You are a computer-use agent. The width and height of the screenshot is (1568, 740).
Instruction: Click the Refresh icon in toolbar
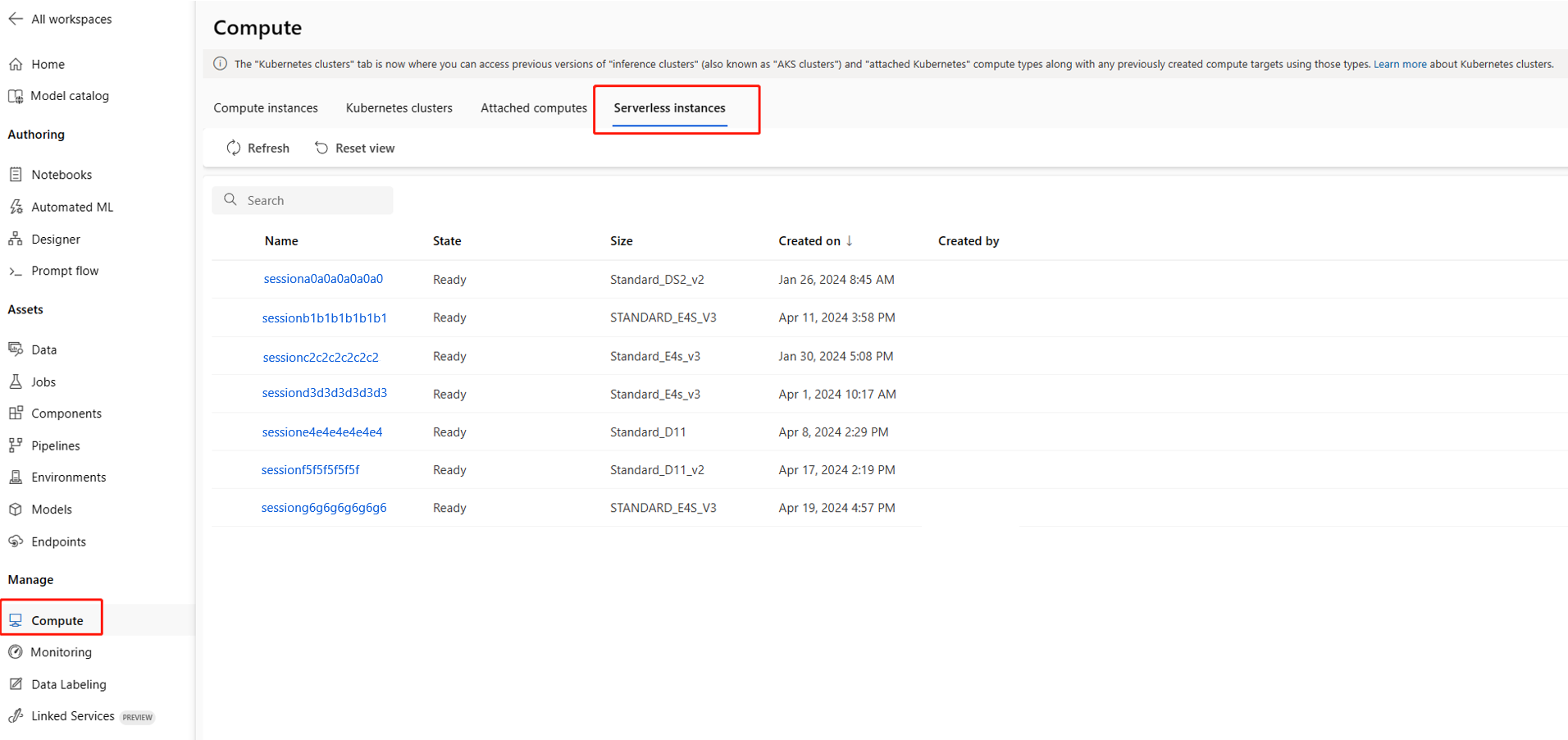point(234,148)
